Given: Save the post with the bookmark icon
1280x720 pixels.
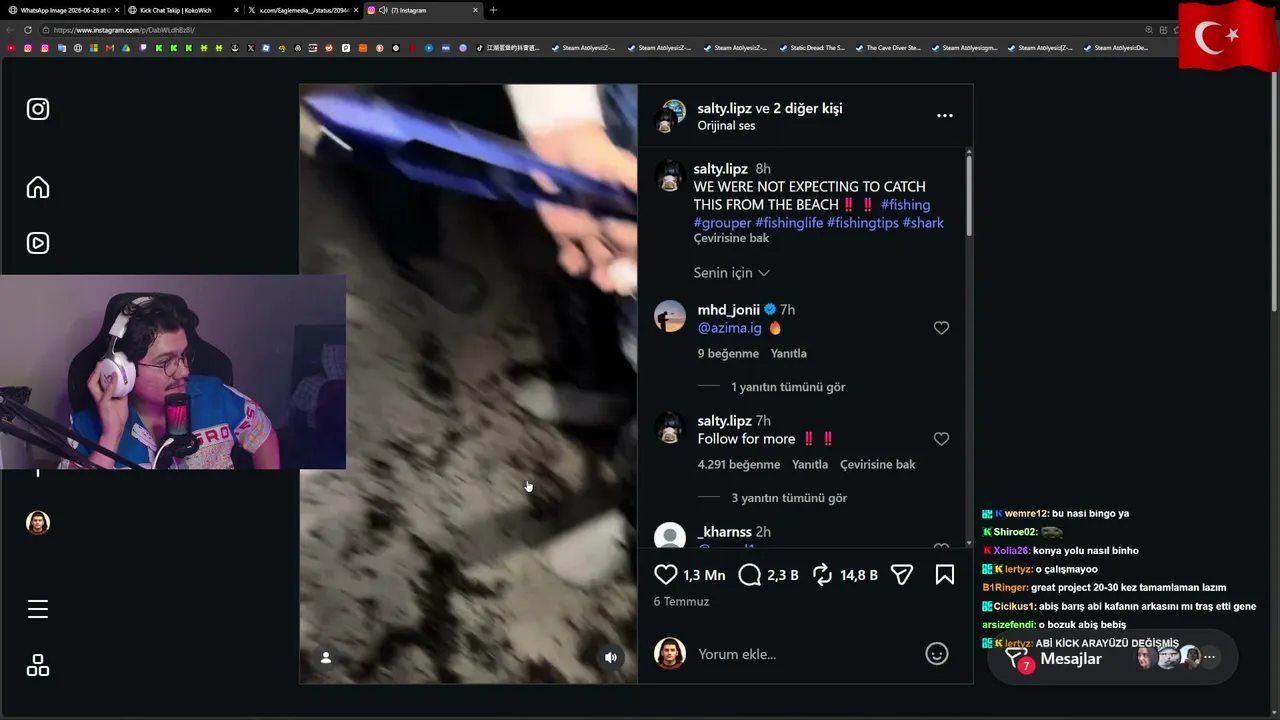Looking at the screenshot, I should [x=944, y=575].
